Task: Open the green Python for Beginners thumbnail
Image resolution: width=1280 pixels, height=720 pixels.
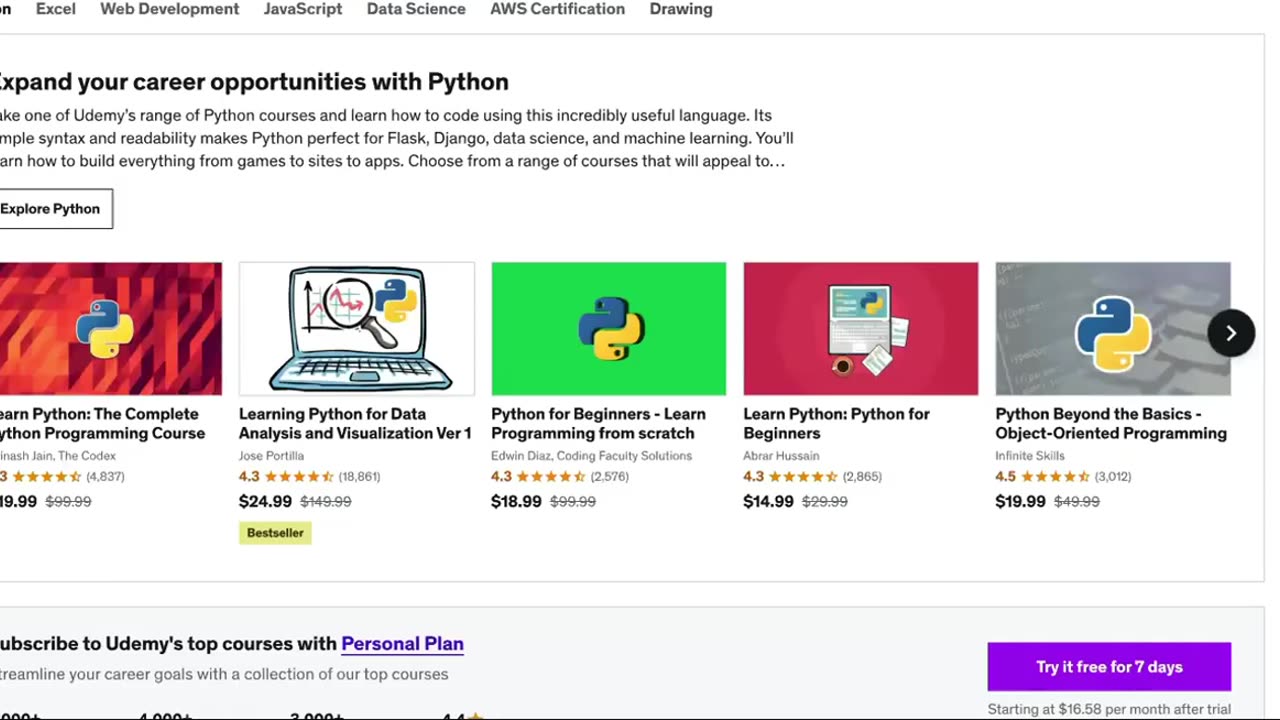Action: (x=609, y=329)
